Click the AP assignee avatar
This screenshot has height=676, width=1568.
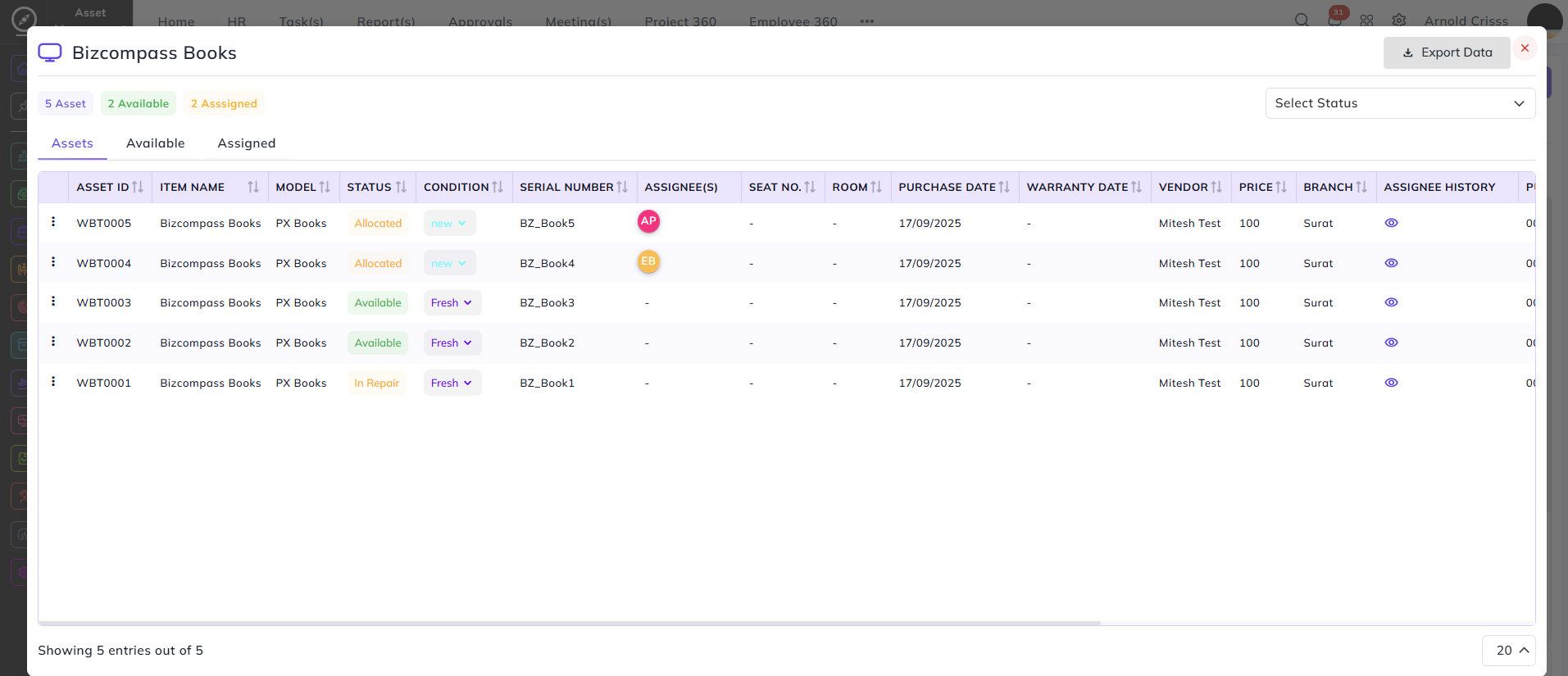point(648,221)
